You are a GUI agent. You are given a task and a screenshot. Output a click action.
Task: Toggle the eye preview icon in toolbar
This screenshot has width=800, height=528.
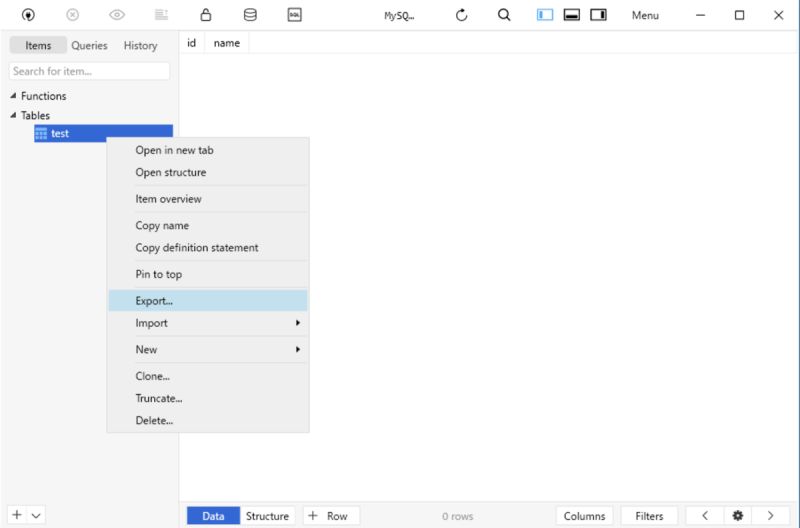pyautogui.click(x=117, y=15)
